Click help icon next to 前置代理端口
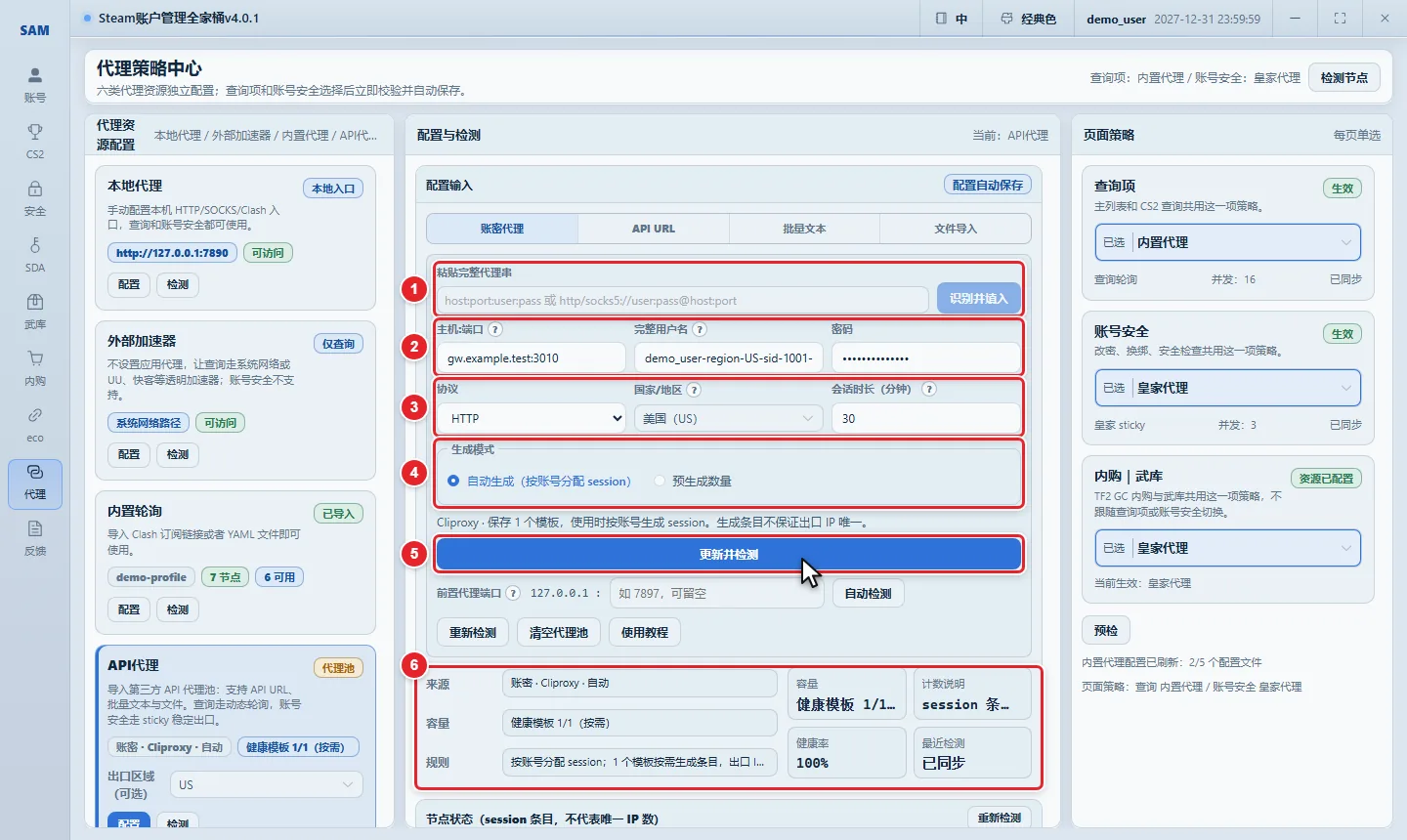The image size is (1407, 840). coord(513,593)
